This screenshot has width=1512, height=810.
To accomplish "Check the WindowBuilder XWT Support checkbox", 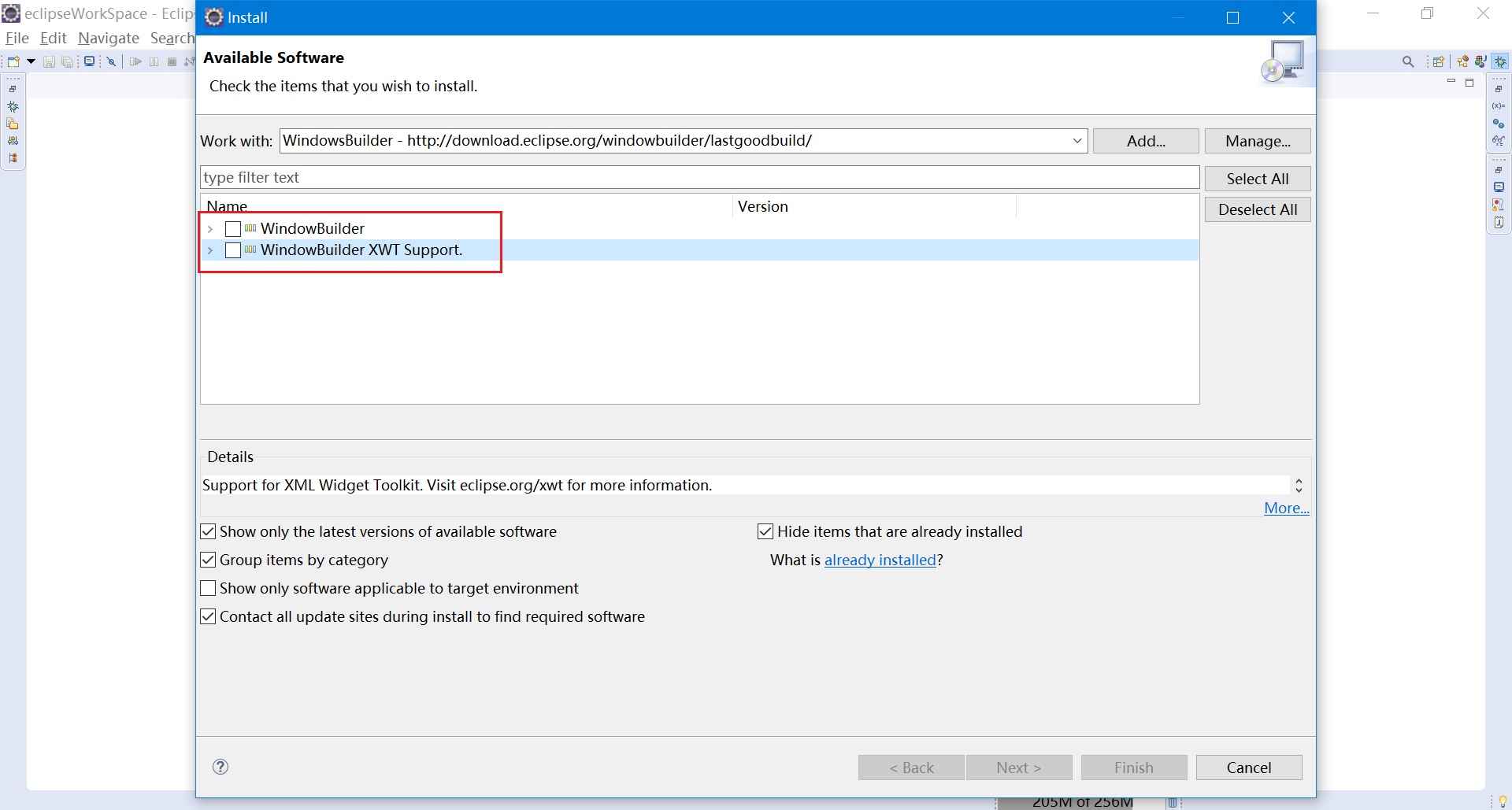I will pos(233,250).
